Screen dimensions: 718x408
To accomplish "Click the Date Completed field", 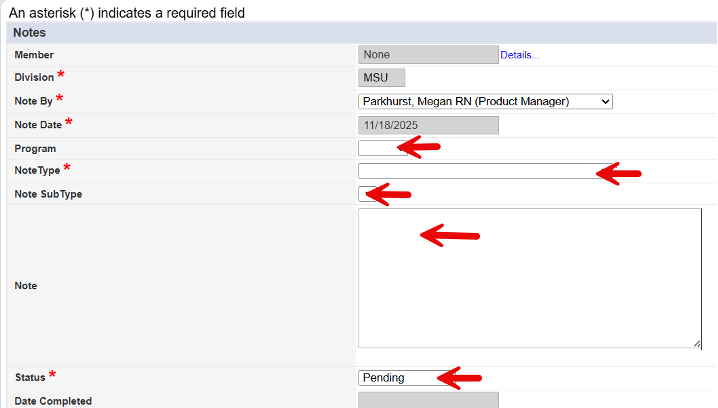I will 428,400.
